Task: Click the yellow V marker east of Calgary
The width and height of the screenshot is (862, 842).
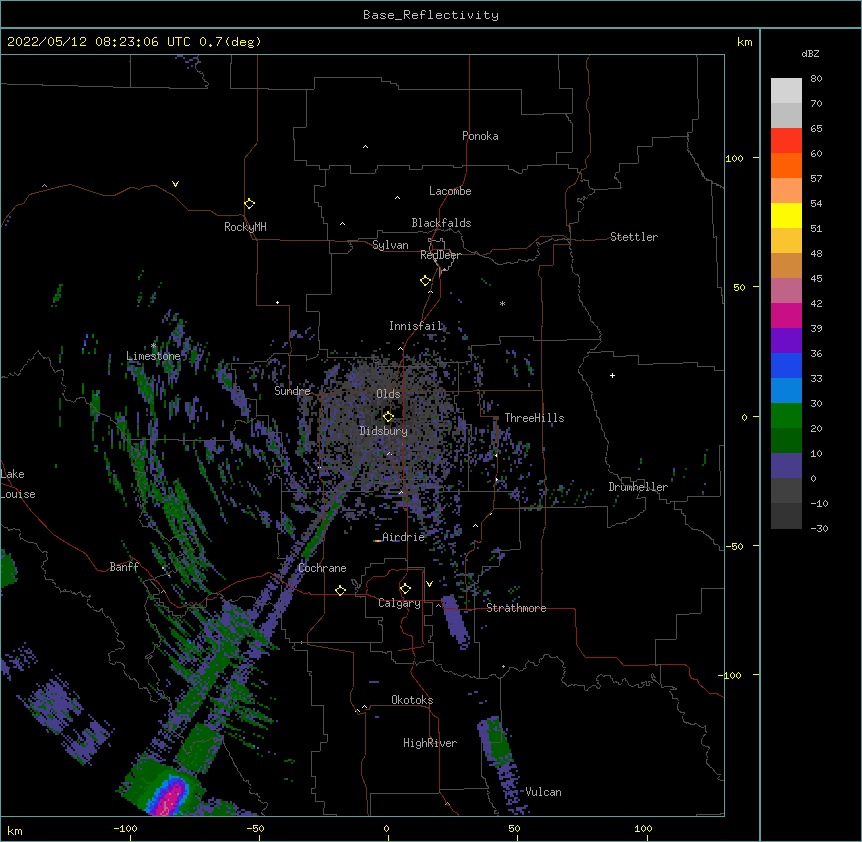Action: pyautogui.click(x=429, y=584)
